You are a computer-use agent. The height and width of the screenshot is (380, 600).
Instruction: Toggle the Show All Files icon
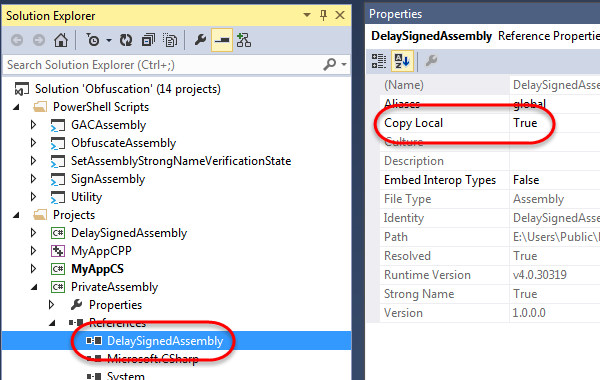pos(170,40)
